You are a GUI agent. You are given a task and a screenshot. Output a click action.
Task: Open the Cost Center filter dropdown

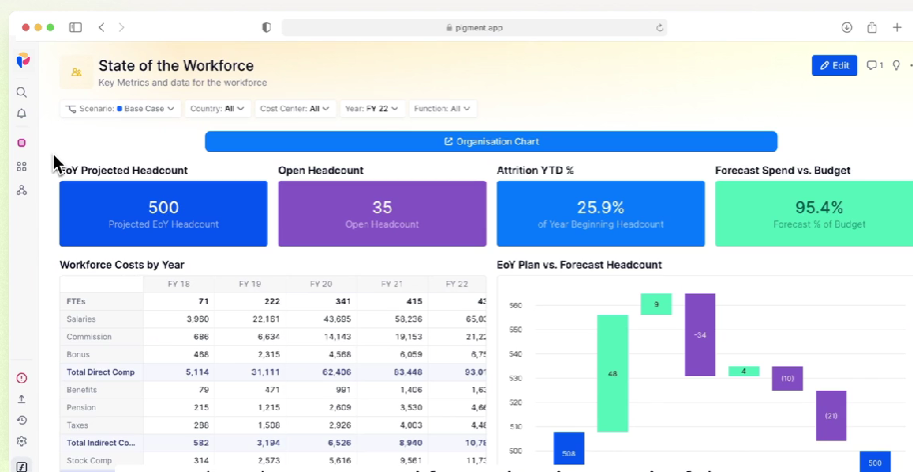tap(295, 109)
